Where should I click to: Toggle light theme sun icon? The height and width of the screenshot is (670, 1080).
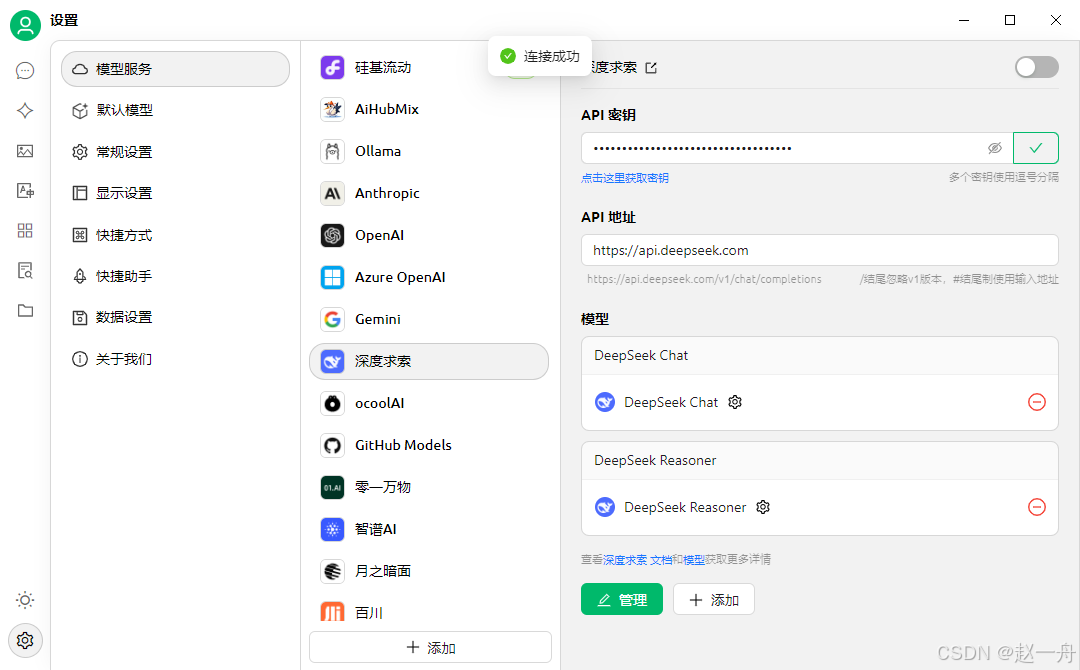pyautogui.click(x=25, y=600)
